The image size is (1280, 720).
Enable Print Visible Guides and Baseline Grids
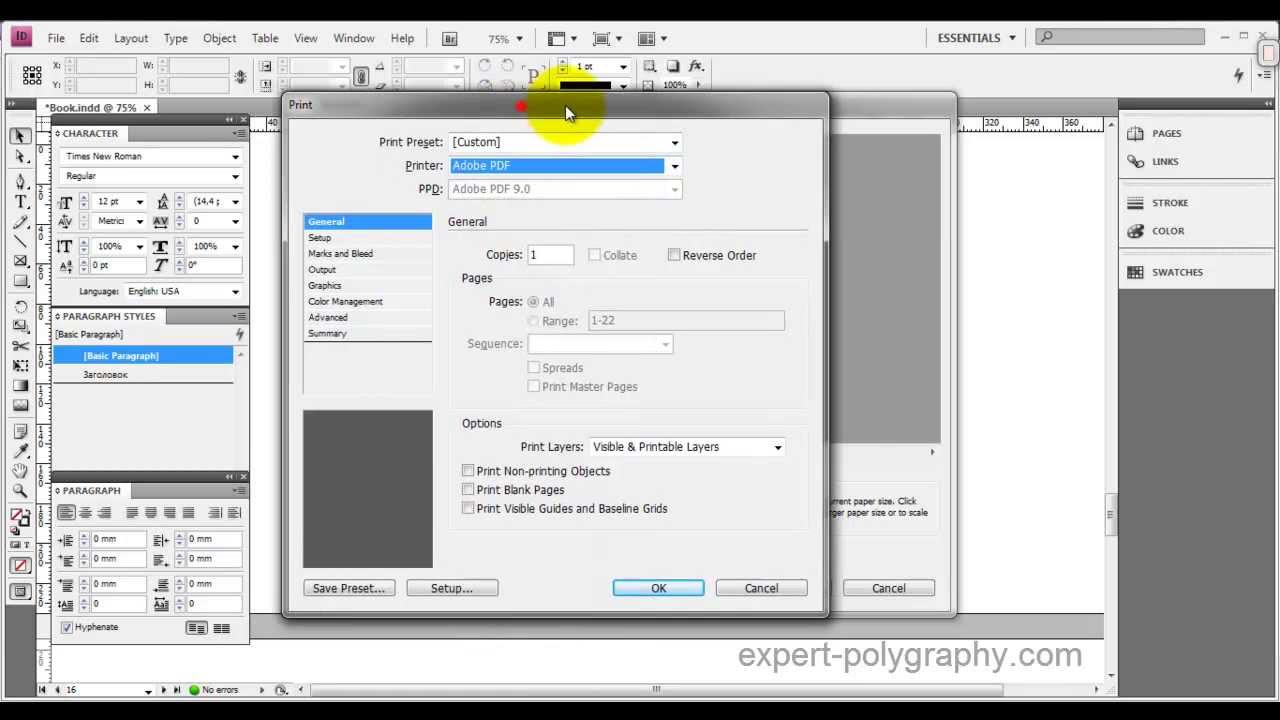click(x=468, y=508)
